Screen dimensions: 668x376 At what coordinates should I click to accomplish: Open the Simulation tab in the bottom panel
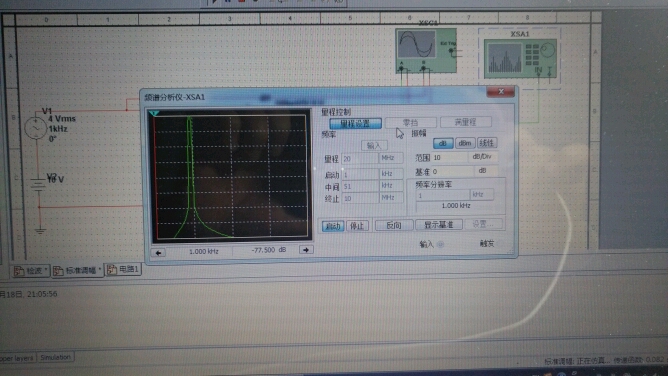[55, 357]
